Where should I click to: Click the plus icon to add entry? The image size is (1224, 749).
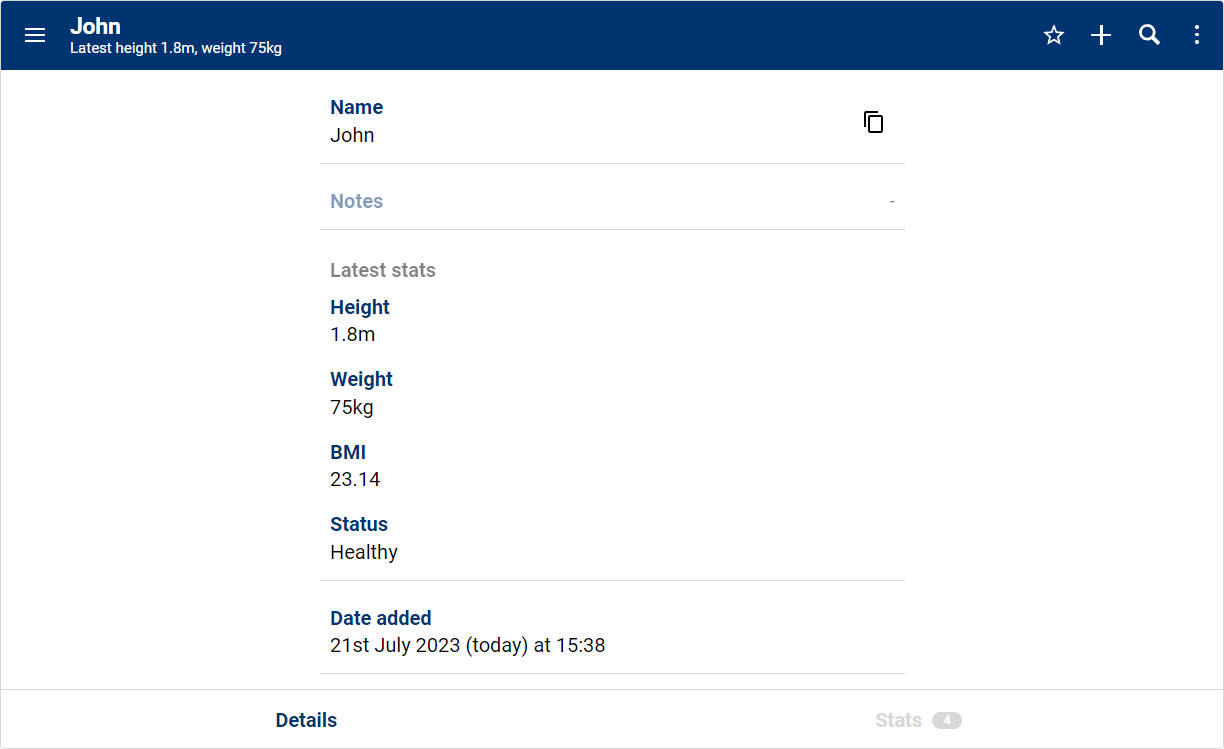point(1101,35)
